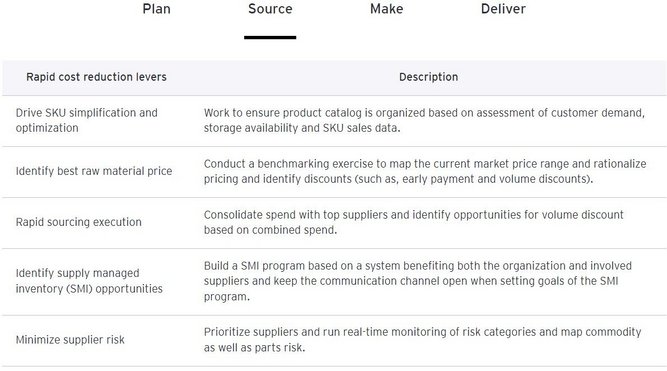
Task: Select 'Drive SKU simplification and optimization' row label
Action: (x=87, y=120)
